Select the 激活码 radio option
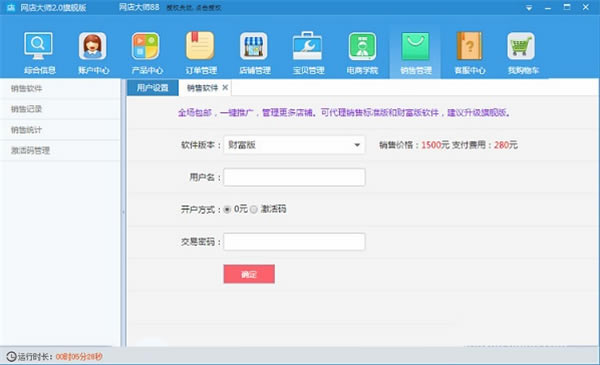Viewport: 600px width, 365px height. (254, 210)
